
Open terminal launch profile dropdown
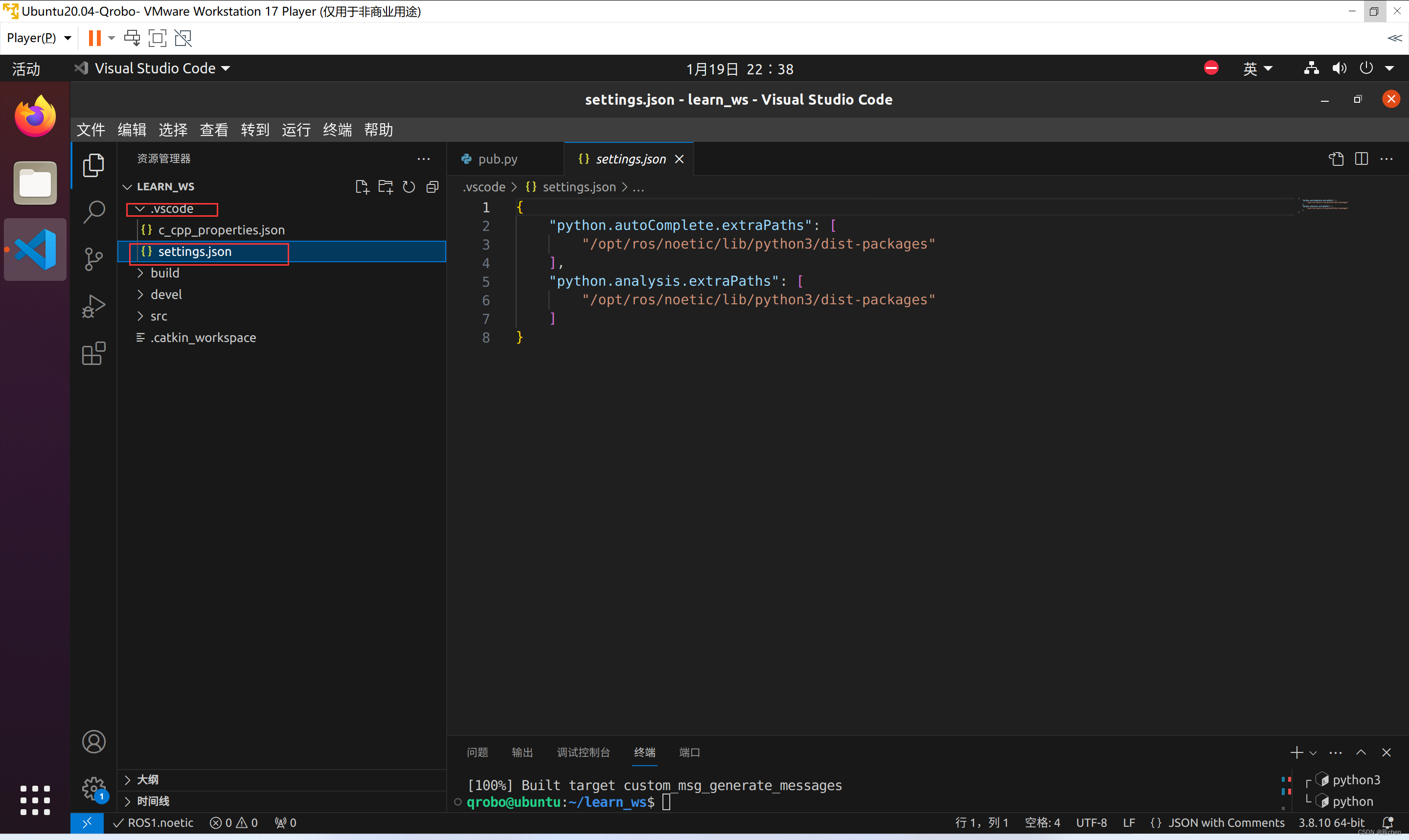pos(1313,753)
